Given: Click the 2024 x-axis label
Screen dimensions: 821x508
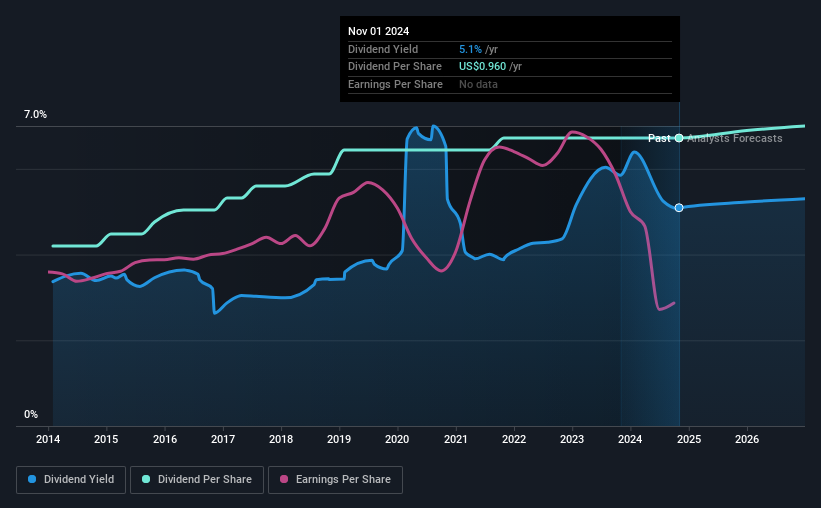Looking at the screenshot, I should [x=630, y=439].
